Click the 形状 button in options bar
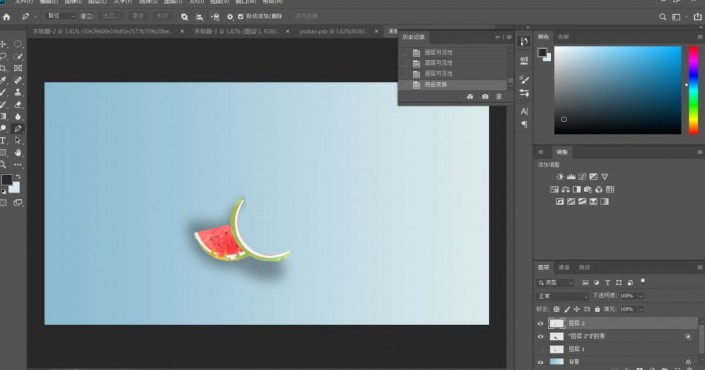Viewport: 705px width, 370px height. pyautogui.click(x=162, y=16)
